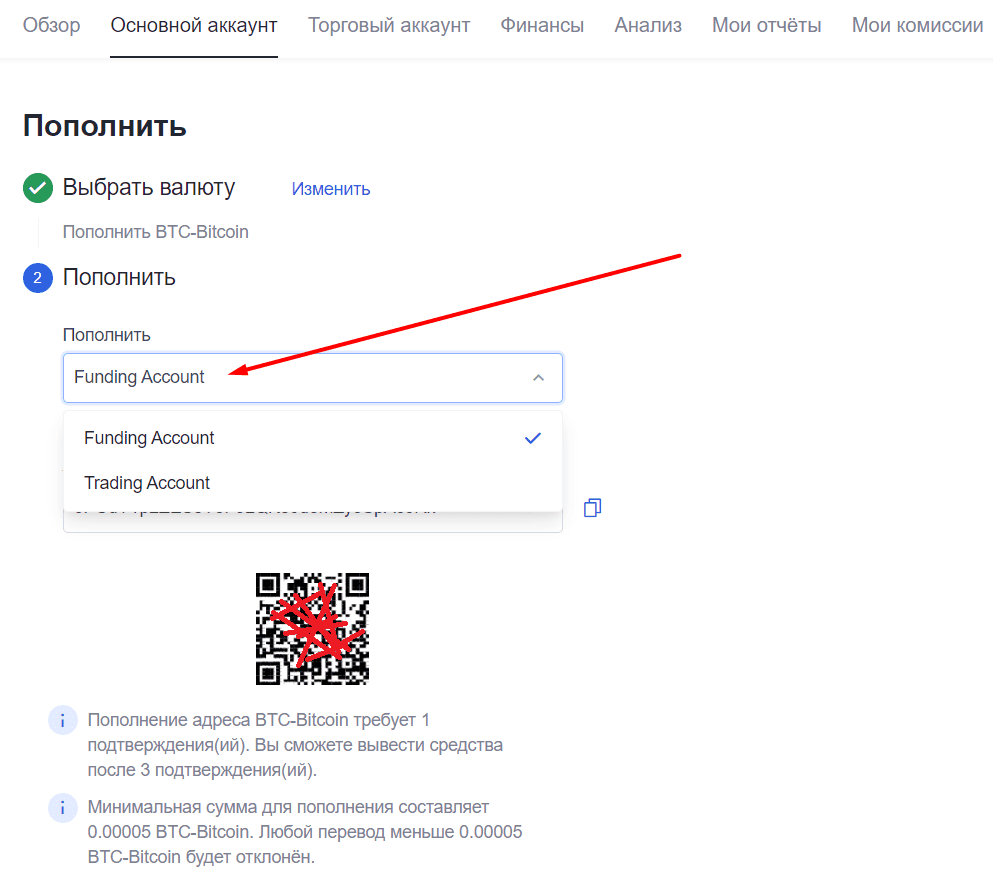
Task: Click the Пополнить step 2 heading
Action: (119, 277)
